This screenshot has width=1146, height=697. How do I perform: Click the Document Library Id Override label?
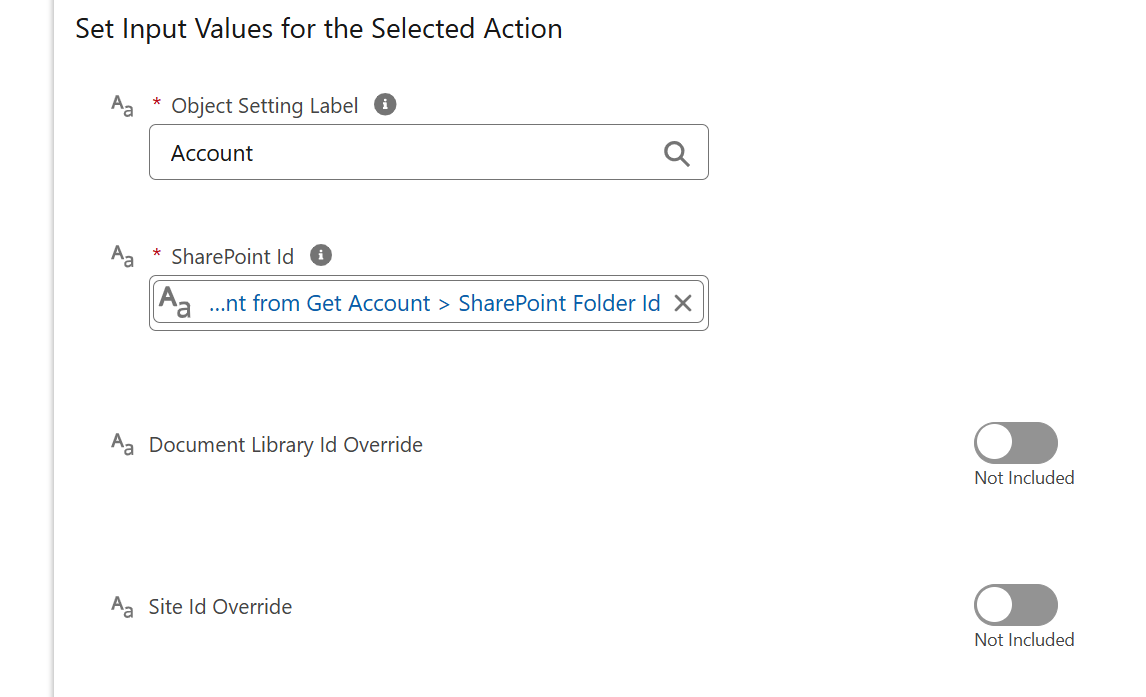286,444
